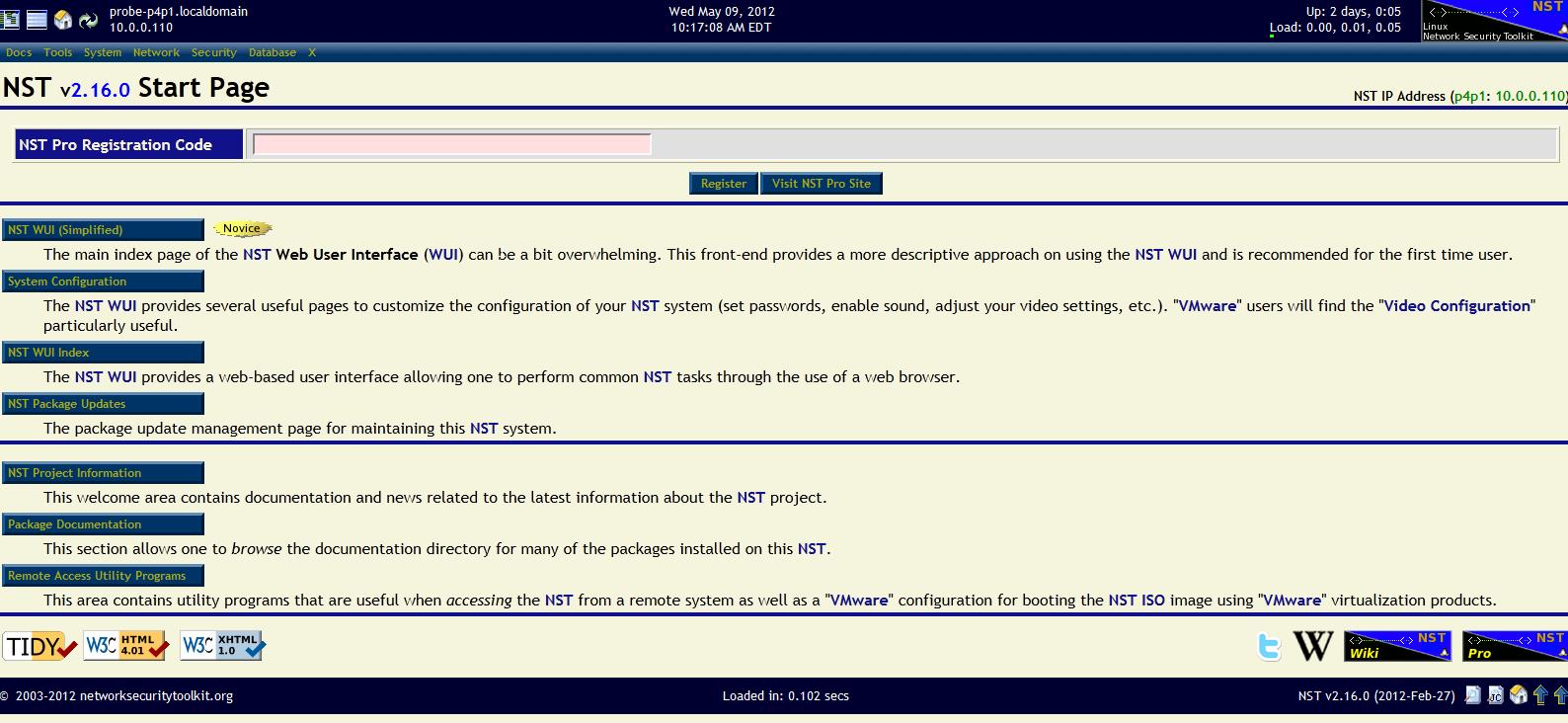Click the home icon in the footer

(1519, 695)
